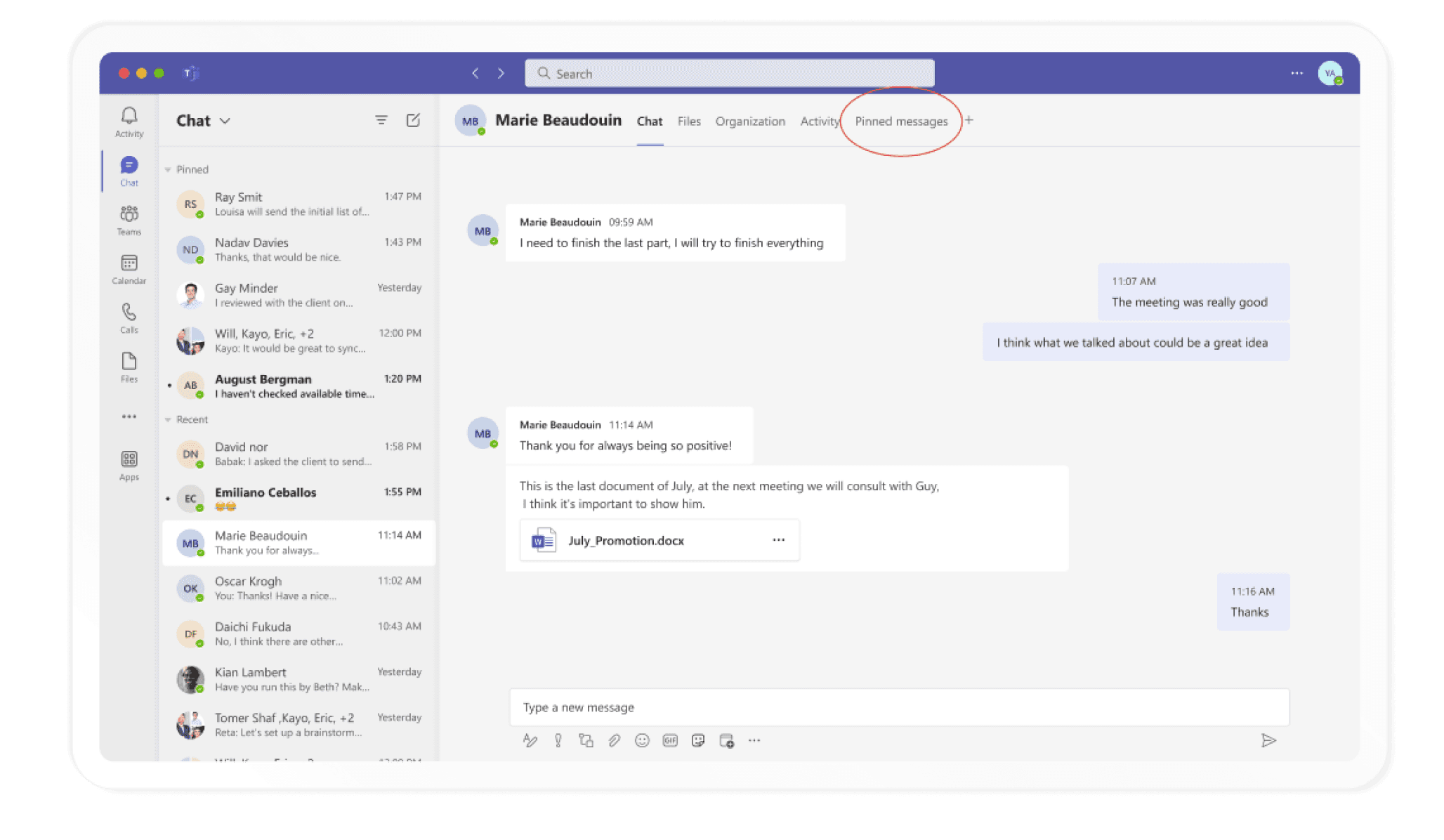Image resolution: width=1444 pixels, height=840 pixels.
Task: Open the sticker picker
Action: tap(698, 740)
